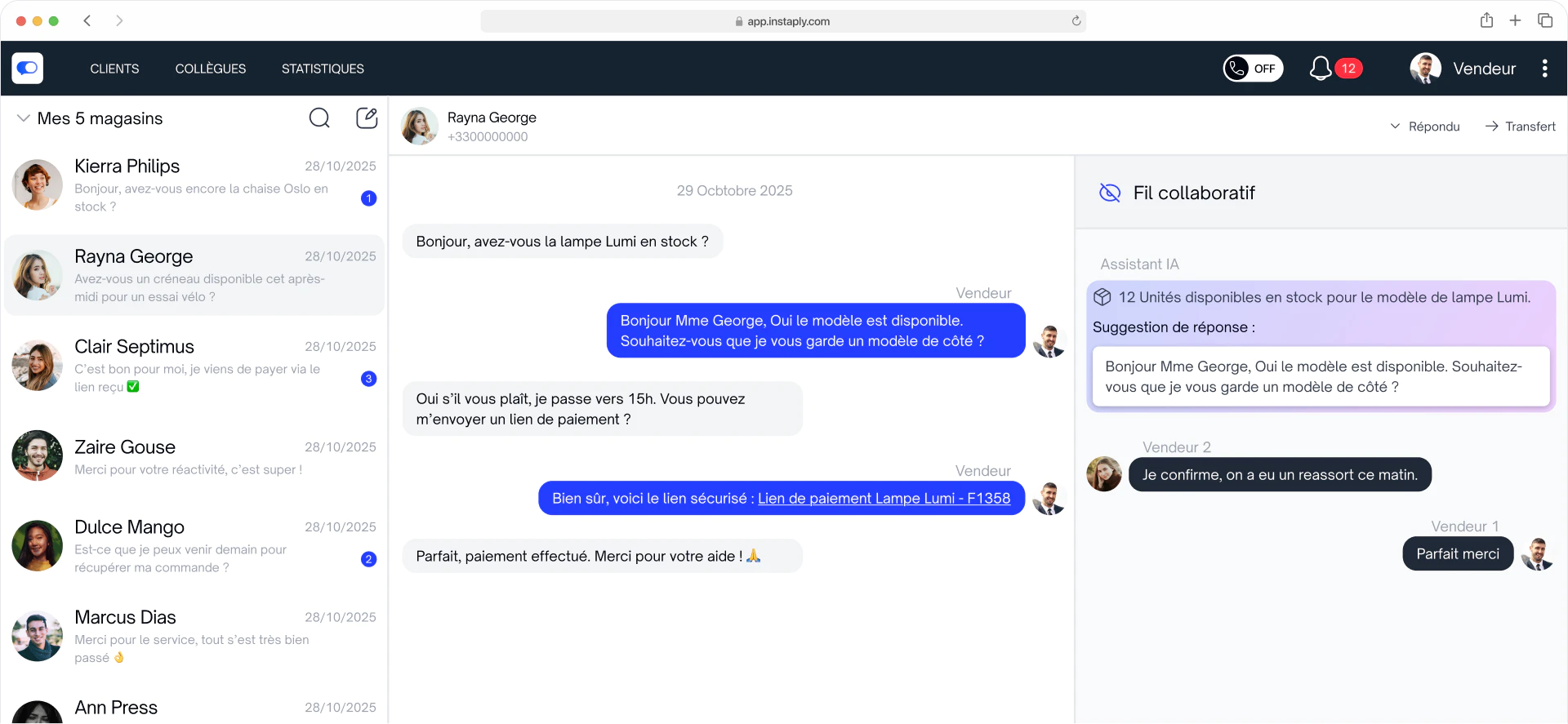The image size is (1568, 724).
Task: Go to the STATISTIQUES tab
Action: coord(323,69)
